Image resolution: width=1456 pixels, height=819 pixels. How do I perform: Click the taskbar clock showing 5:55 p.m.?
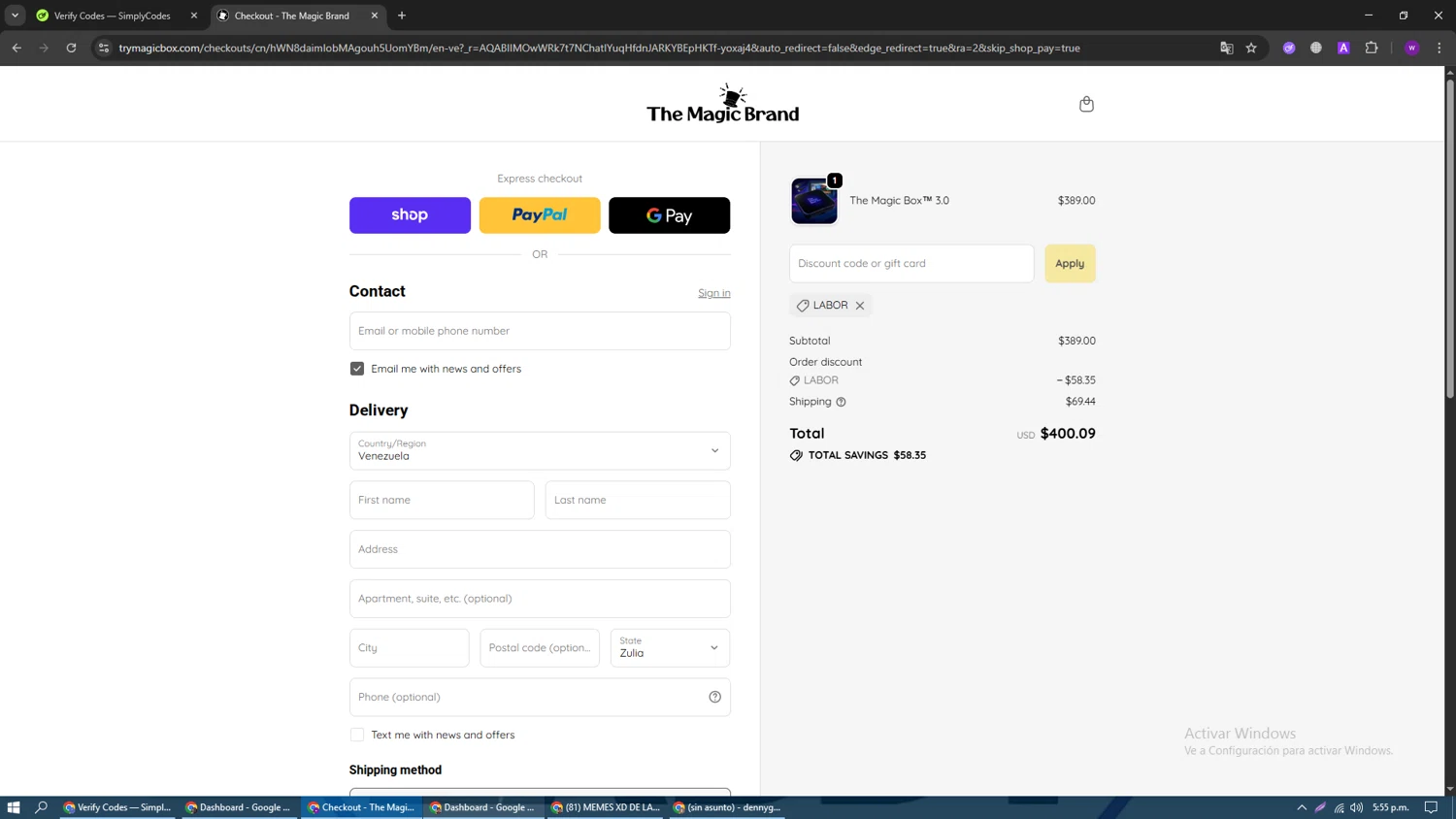coord(1390,807)
